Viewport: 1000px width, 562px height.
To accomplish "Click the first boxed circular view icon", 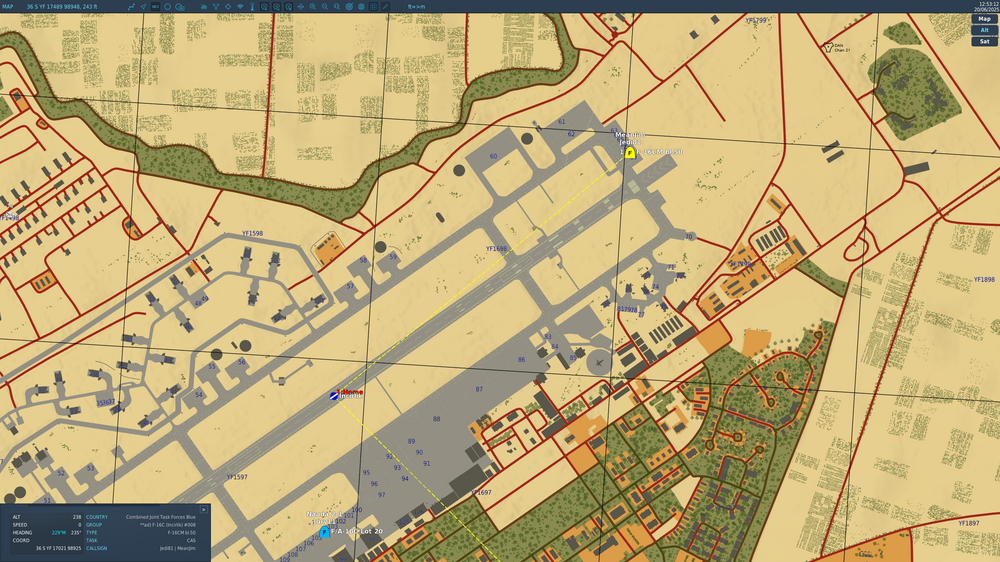I will (x=264, y=6).
